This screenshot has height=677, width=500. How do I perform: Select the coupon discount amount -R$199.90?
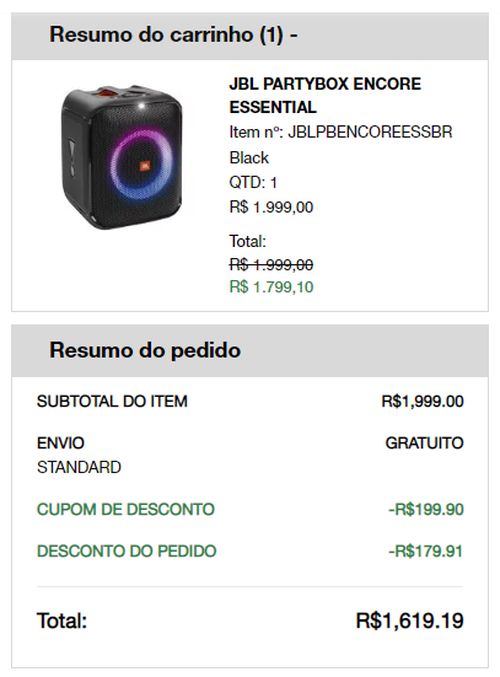click(426, 509)
